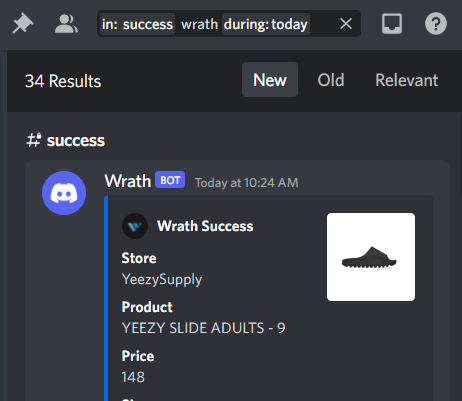Viewport: 462px width, 401px height.
Task: Open the Yeezy slide product thumbnail
Action: pyautogui.click(x=371, y=257)
